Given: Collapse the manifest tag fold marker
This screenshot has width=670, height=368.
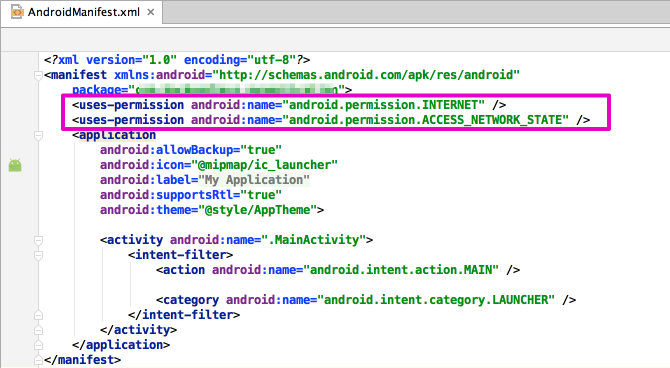Looking at the screenshot, I should 38,76.
